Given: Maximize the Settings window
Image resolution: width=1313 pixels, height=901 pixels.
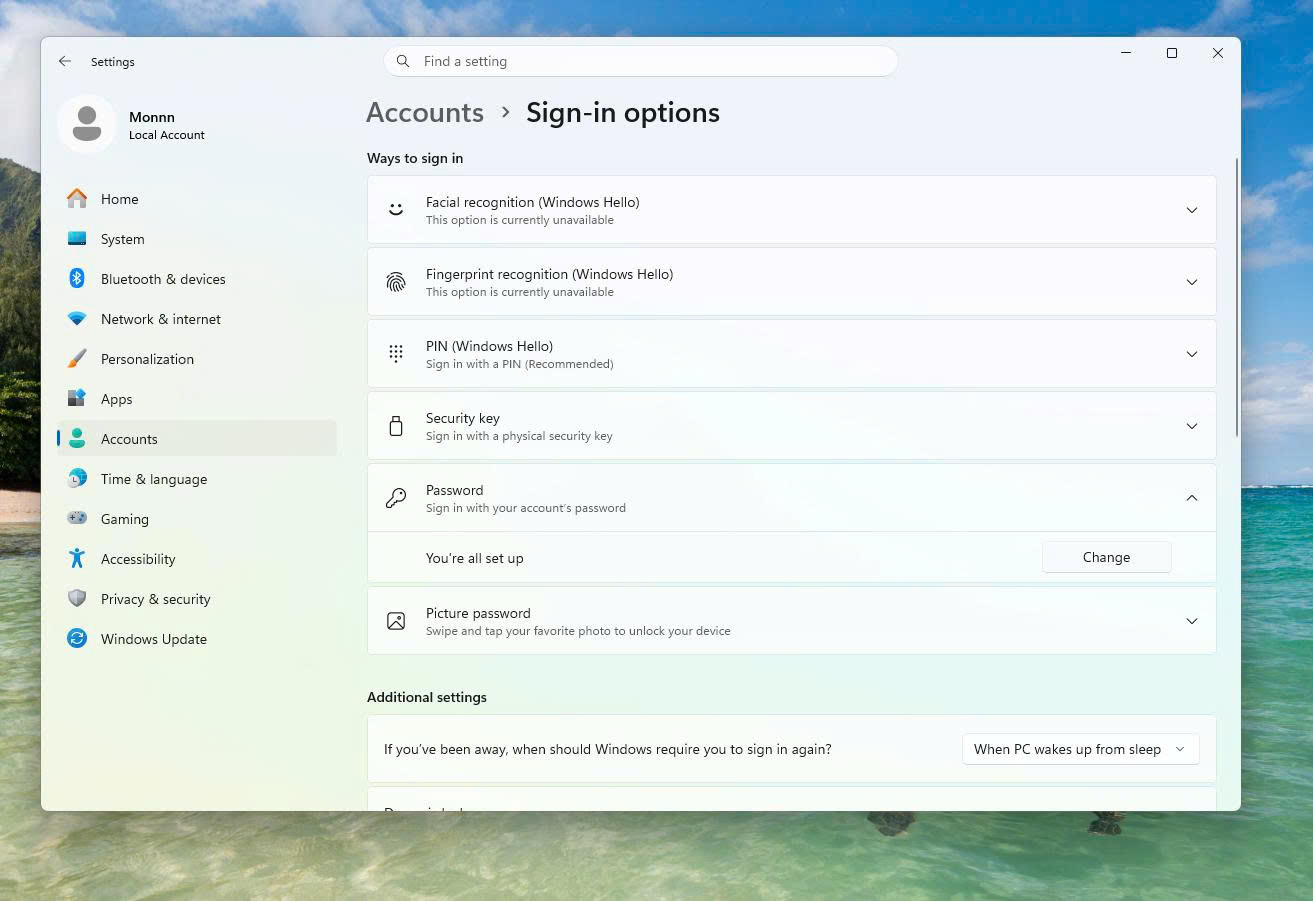Looking at the screenshot, I should [1172, 53].
